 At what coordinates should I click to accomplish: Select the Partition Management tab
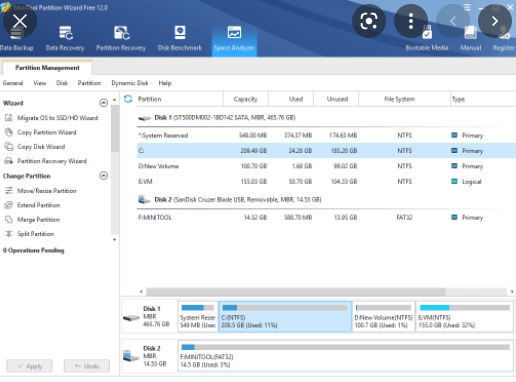(x=47, y=68)
